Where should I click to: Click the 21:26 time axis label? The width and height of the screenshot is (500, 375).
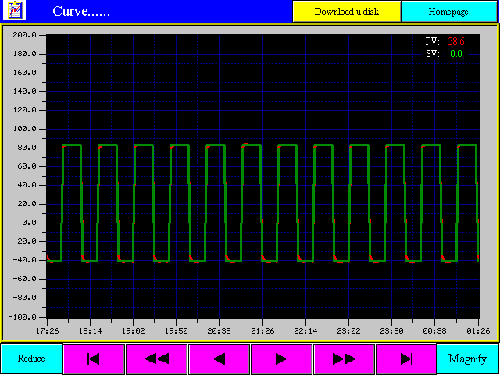pos(263,331)
